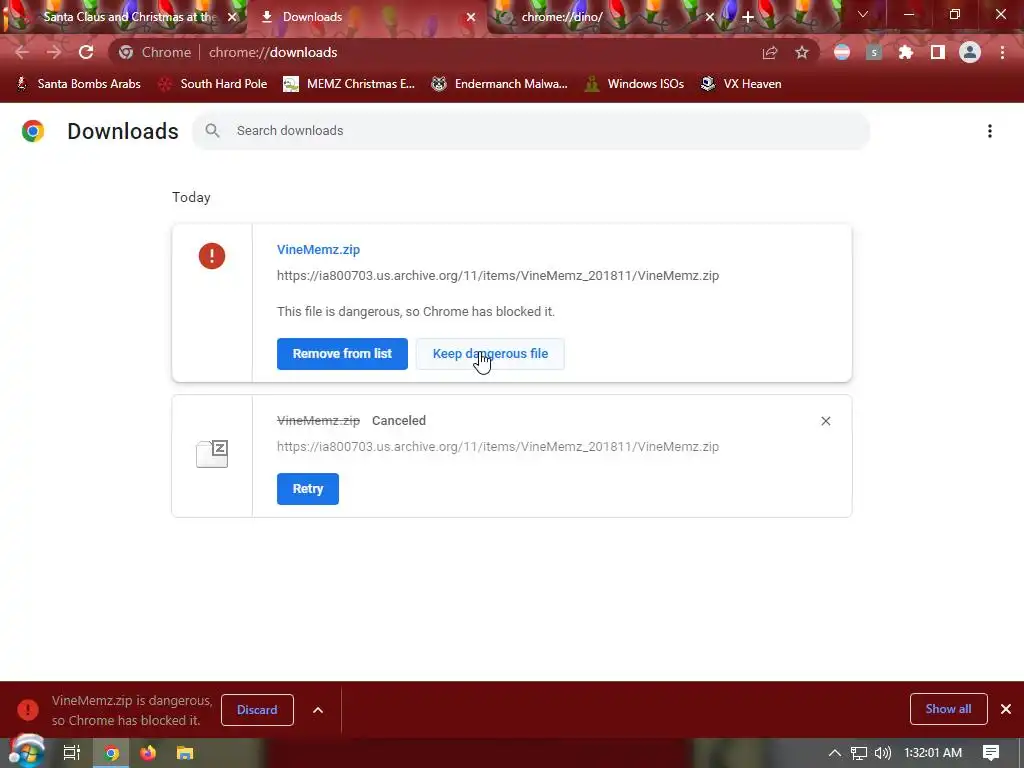Open the blue VineMemz.zip file name link
Viewport: 1024px width, 768px height.
click(318, 249)
